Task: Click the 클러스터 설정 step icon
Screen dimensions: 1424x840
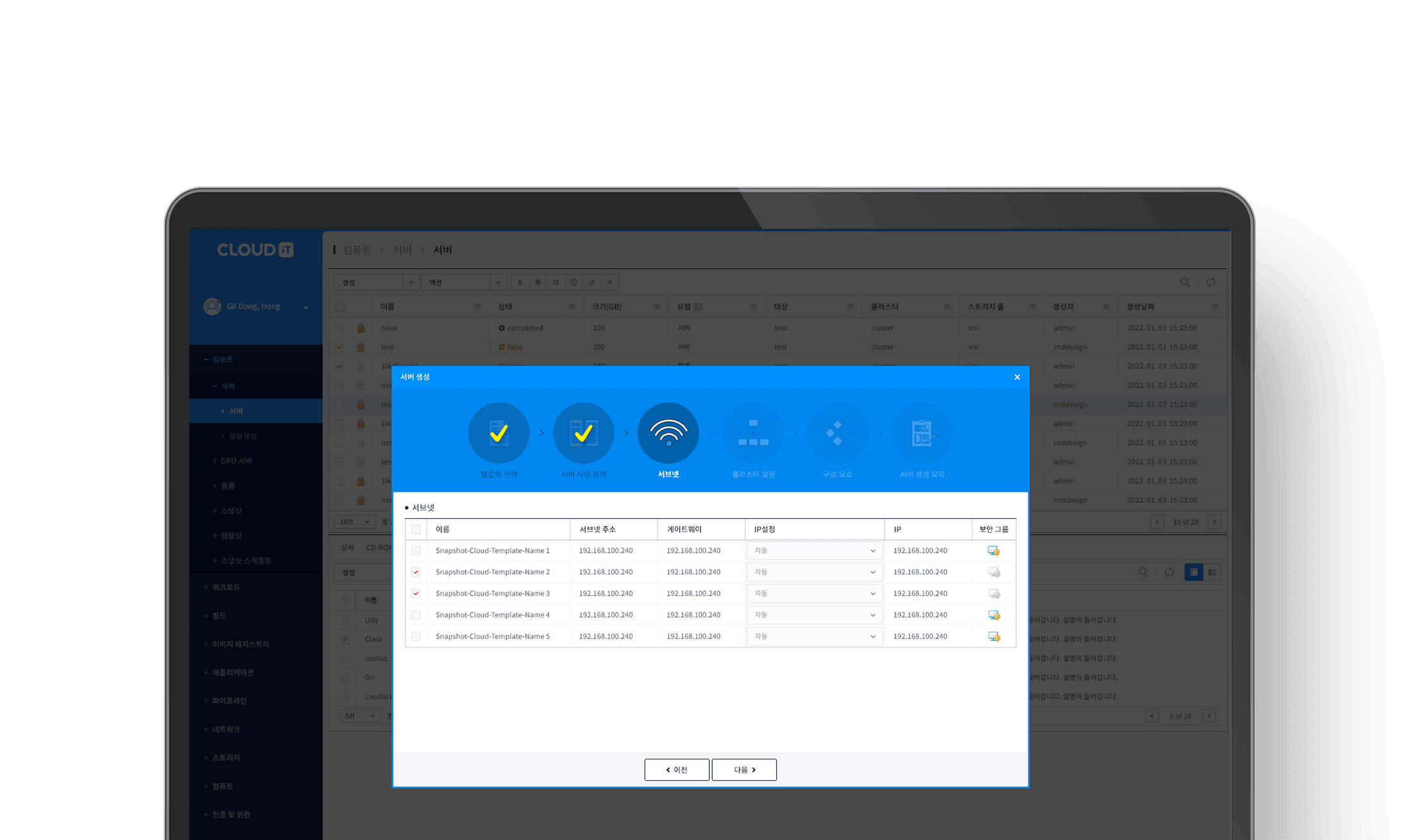Action: [753, 433]
